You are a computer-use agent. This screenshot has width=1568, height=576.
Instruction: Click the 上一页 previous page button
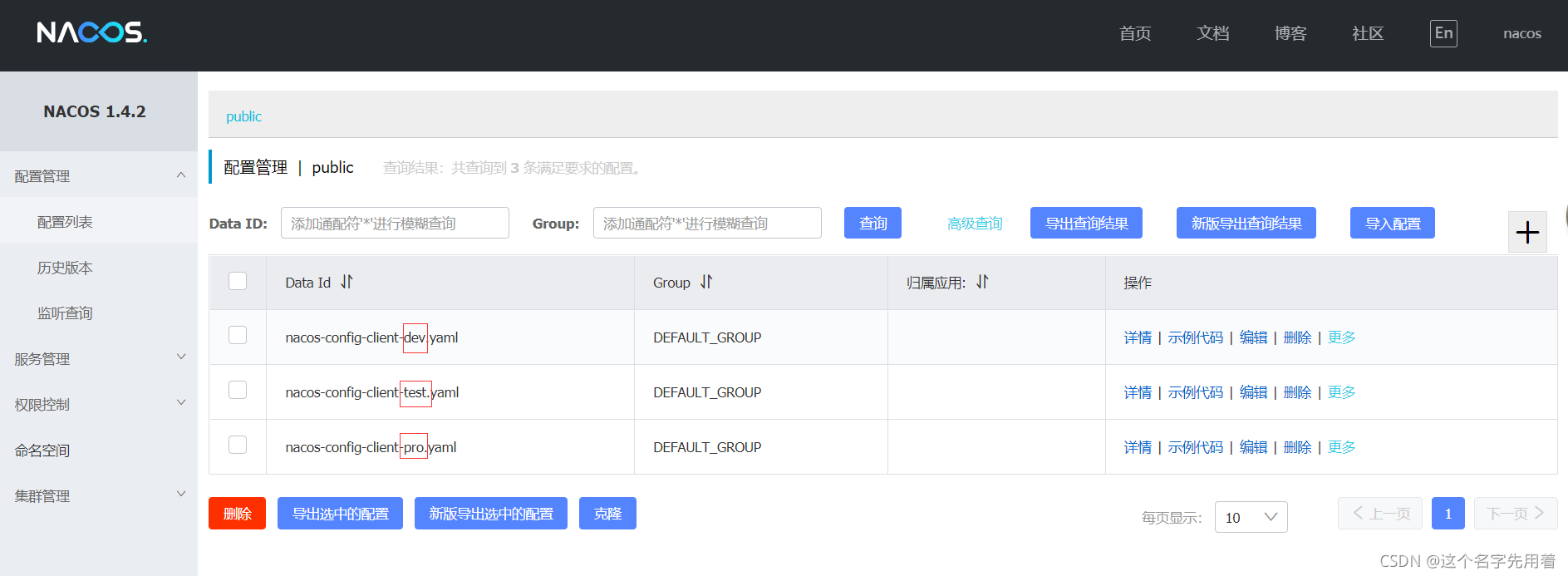(1380, 514)
